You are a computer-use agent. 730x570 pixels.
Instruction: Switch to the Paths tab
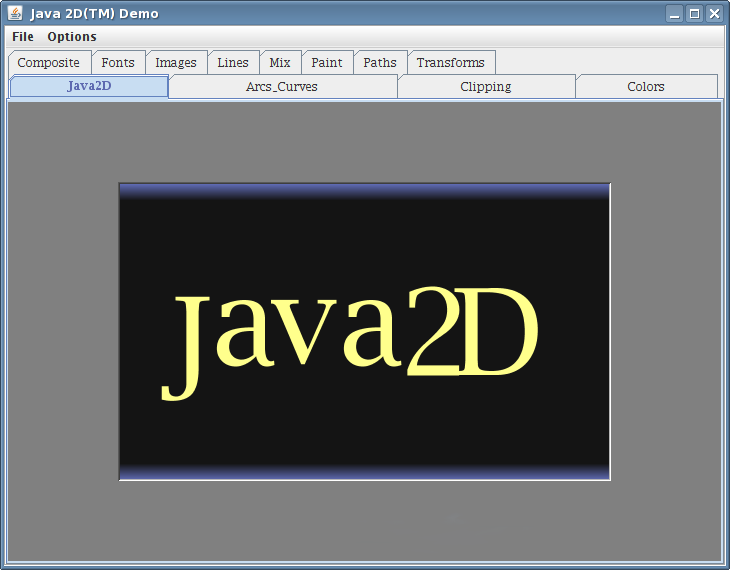[380, 62]
